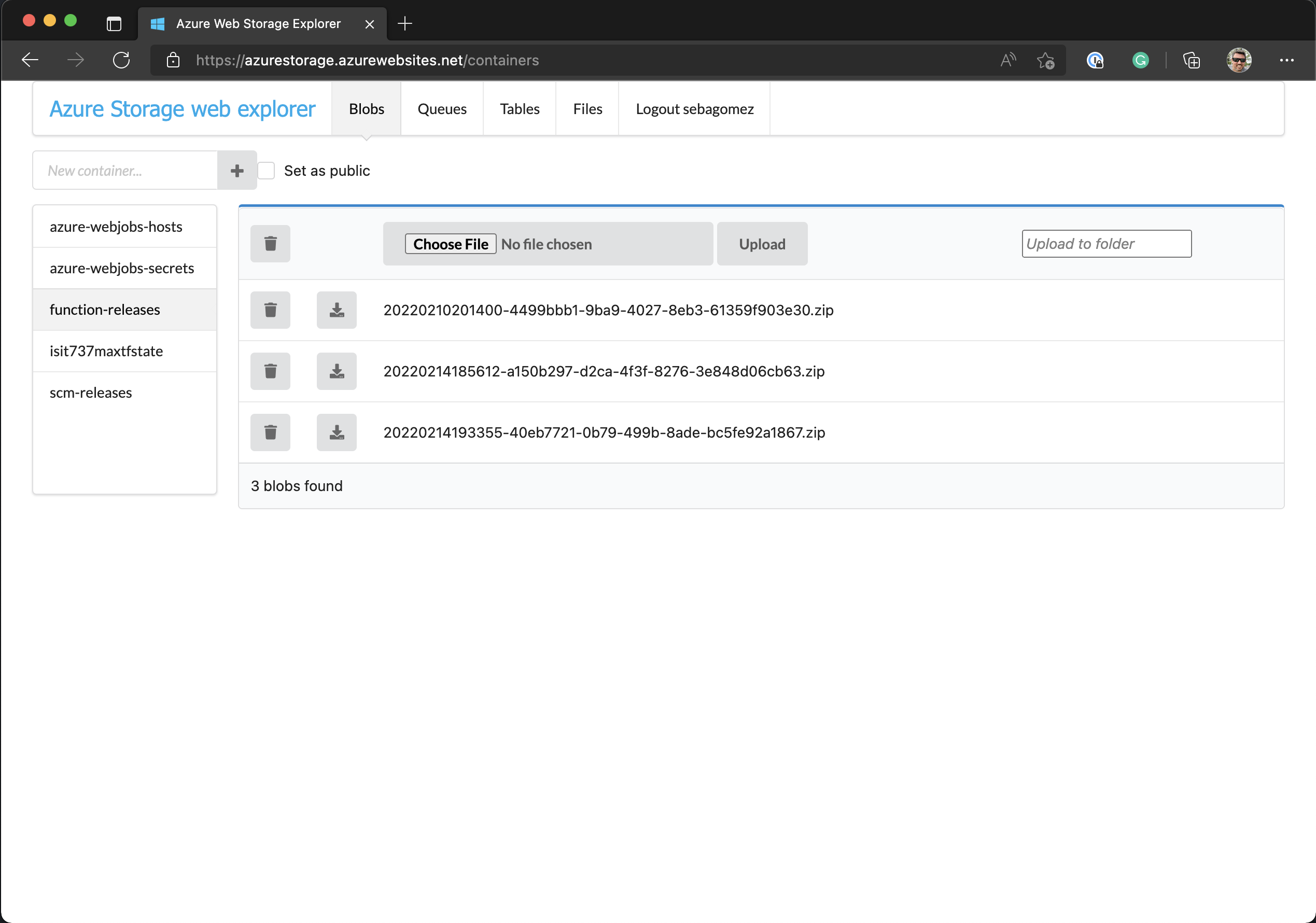Delete the 20220214193355 zip blob
This screenshot has width=1316, height=923.
coord(270,432)
